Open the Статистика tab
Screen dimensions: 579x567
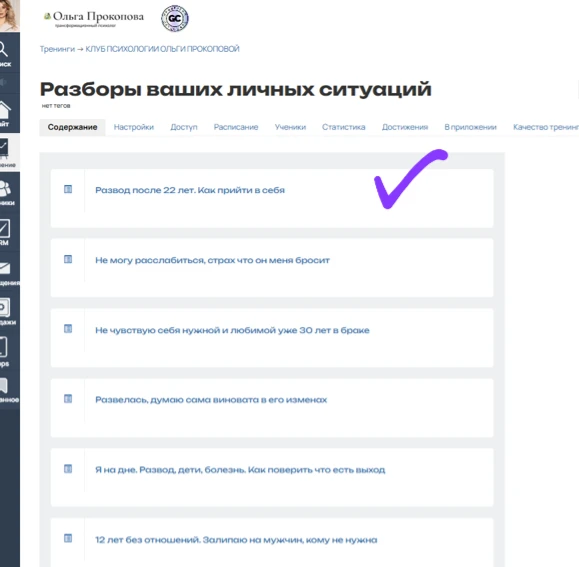343,127
